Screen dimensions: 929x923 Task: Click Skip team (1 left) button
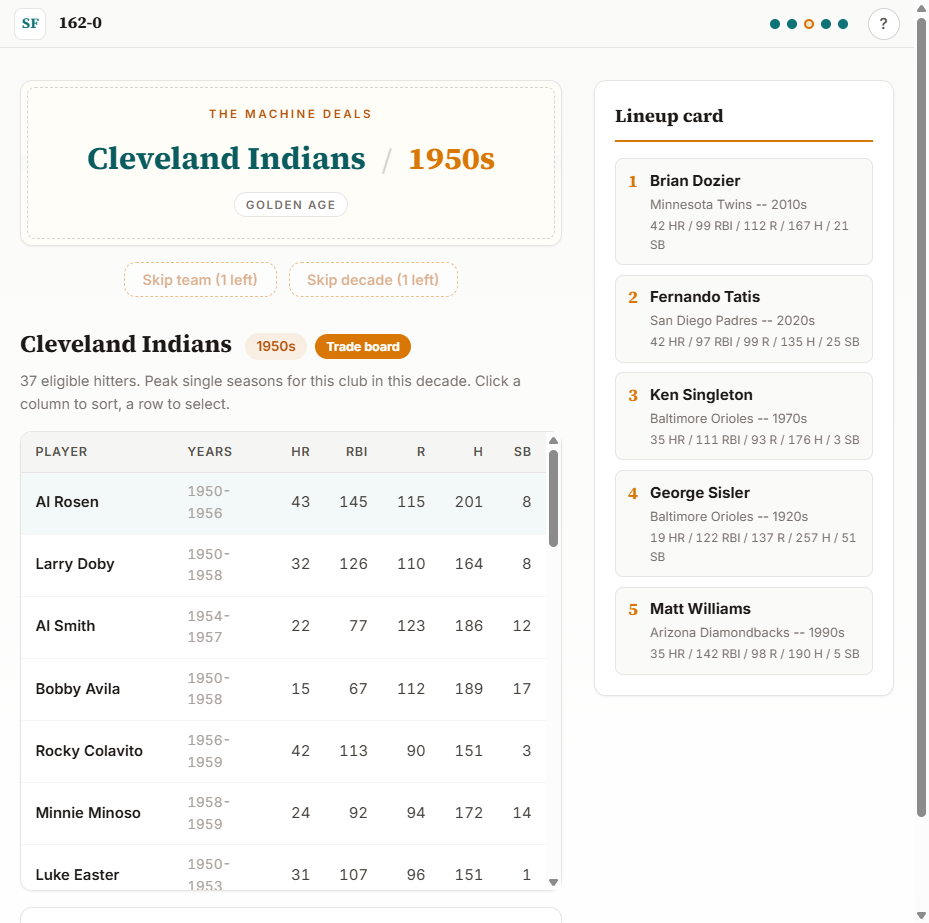[x=200, y=280]
